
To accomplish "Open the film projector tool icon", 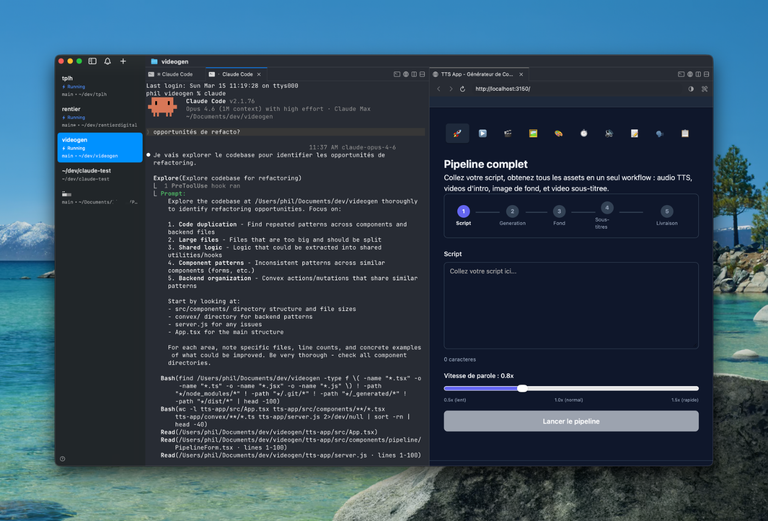I will [609, 133].
